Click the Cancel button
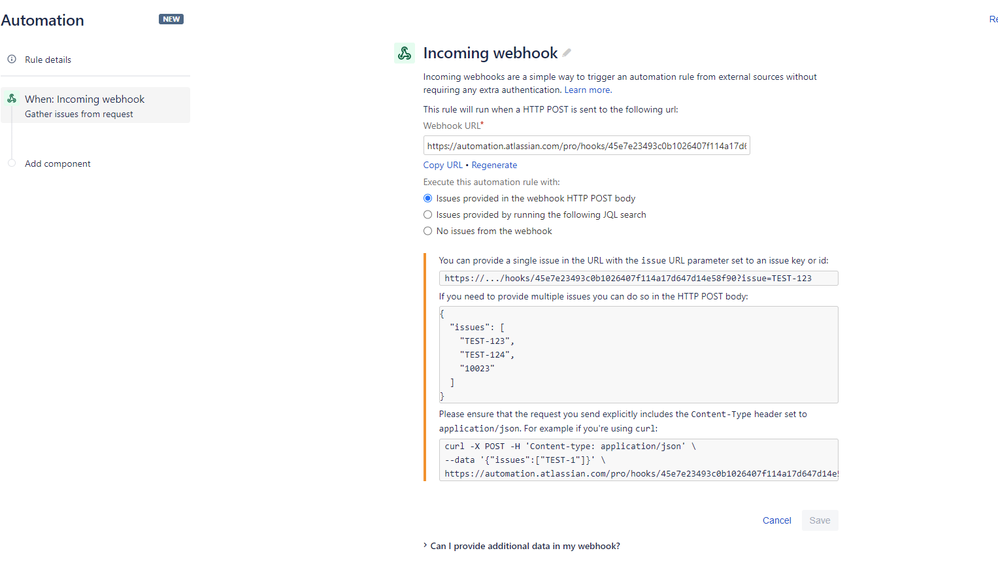Image resolution: width=998 pixels, height=561 pixels. pyautogui.click(x=777, y=520)
